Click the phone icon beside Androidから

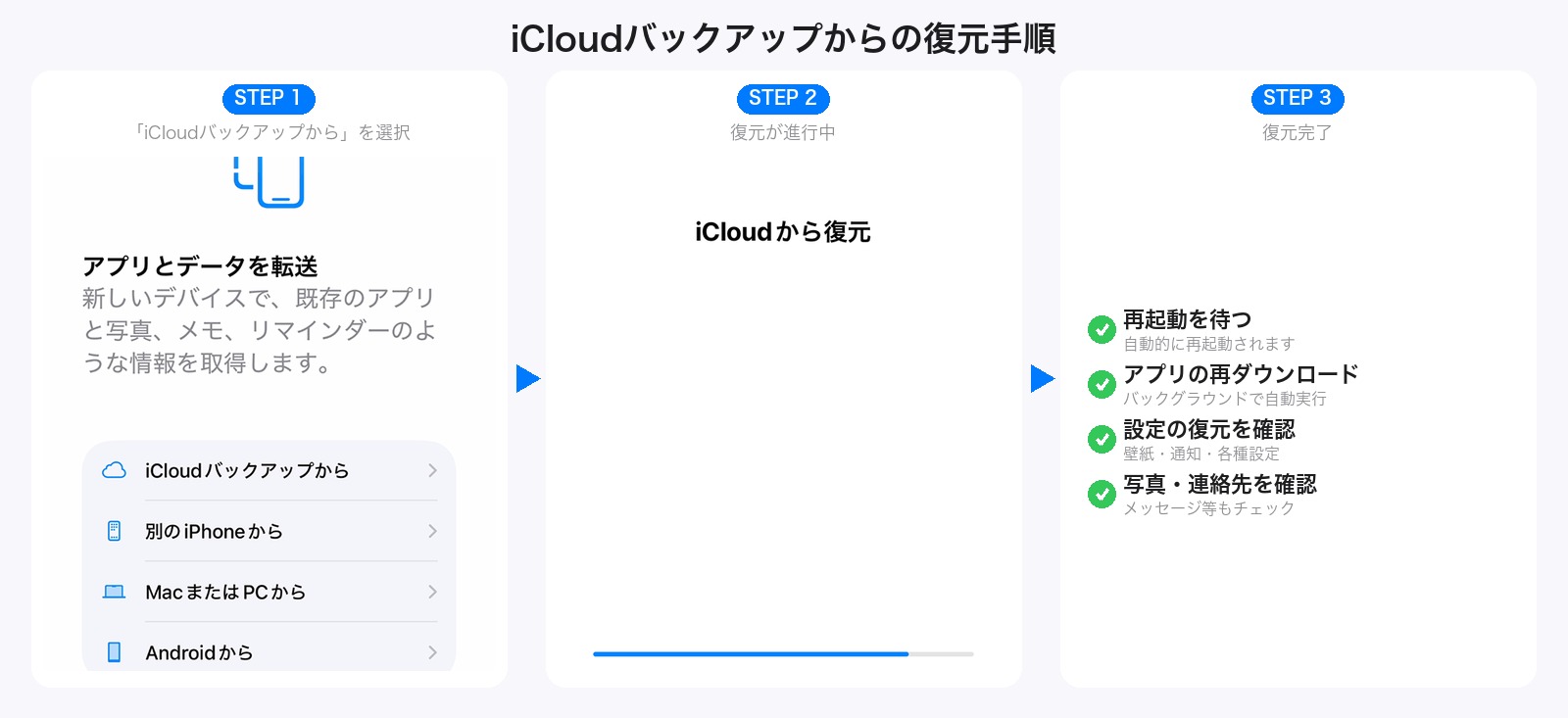coord(114,652)
